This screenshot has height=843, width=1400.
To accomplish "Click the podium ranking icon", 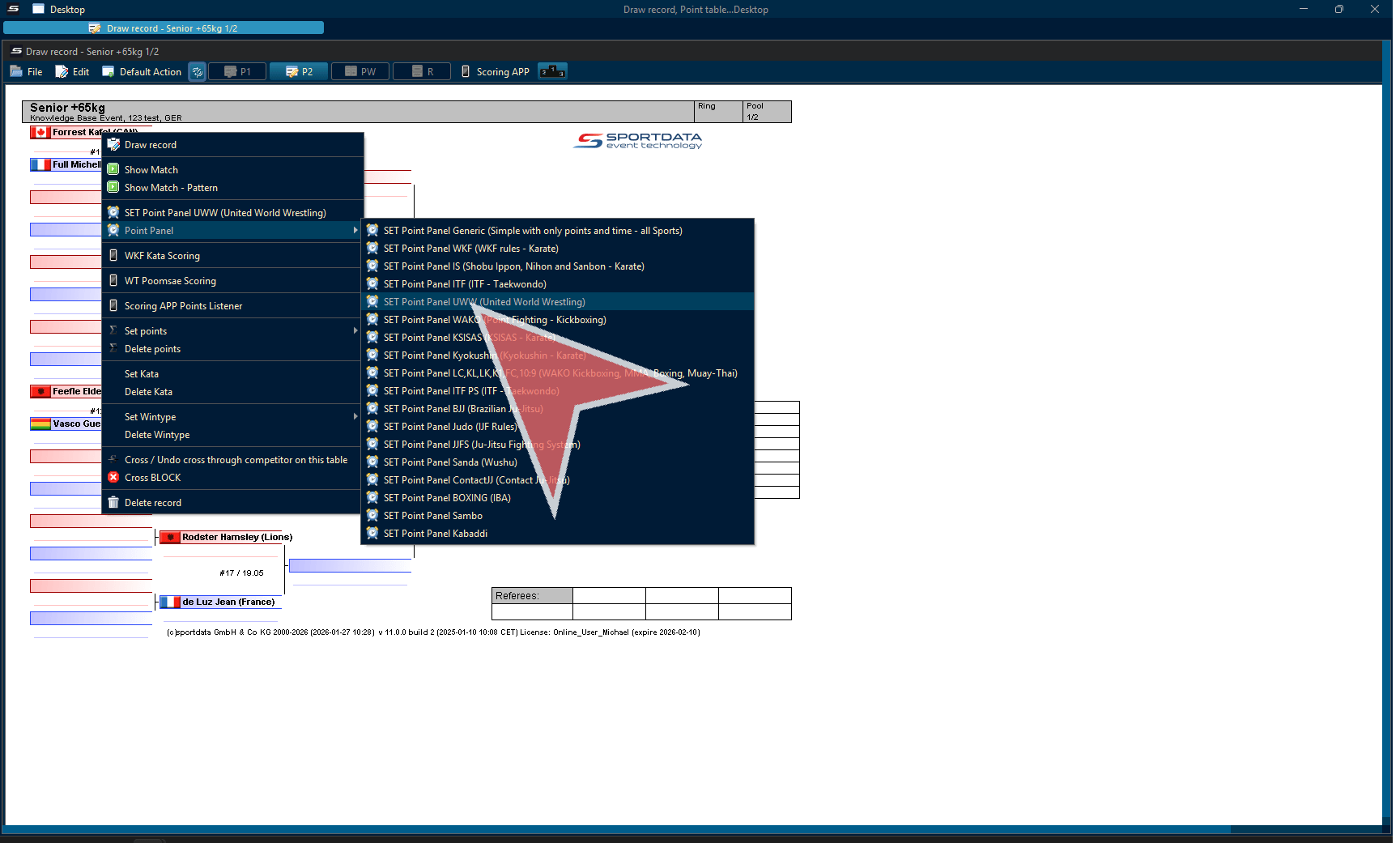I will pyautogui.click(x=553, y=72).
